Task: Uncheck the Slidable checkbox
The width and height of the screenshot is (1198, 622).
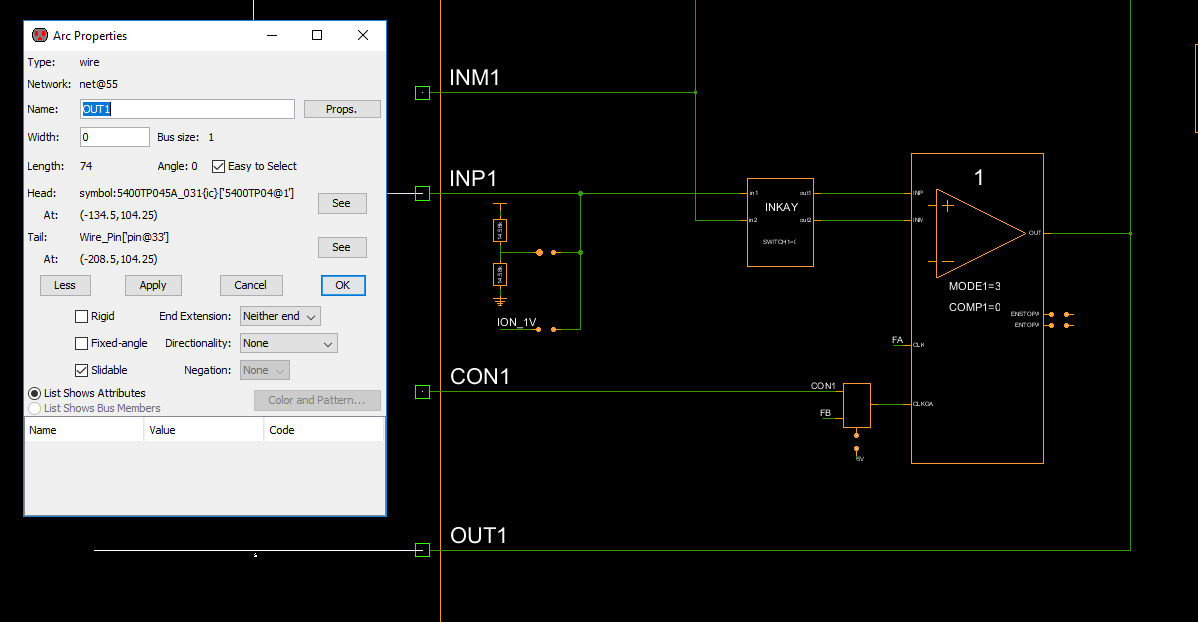Action: pos(82,370)
